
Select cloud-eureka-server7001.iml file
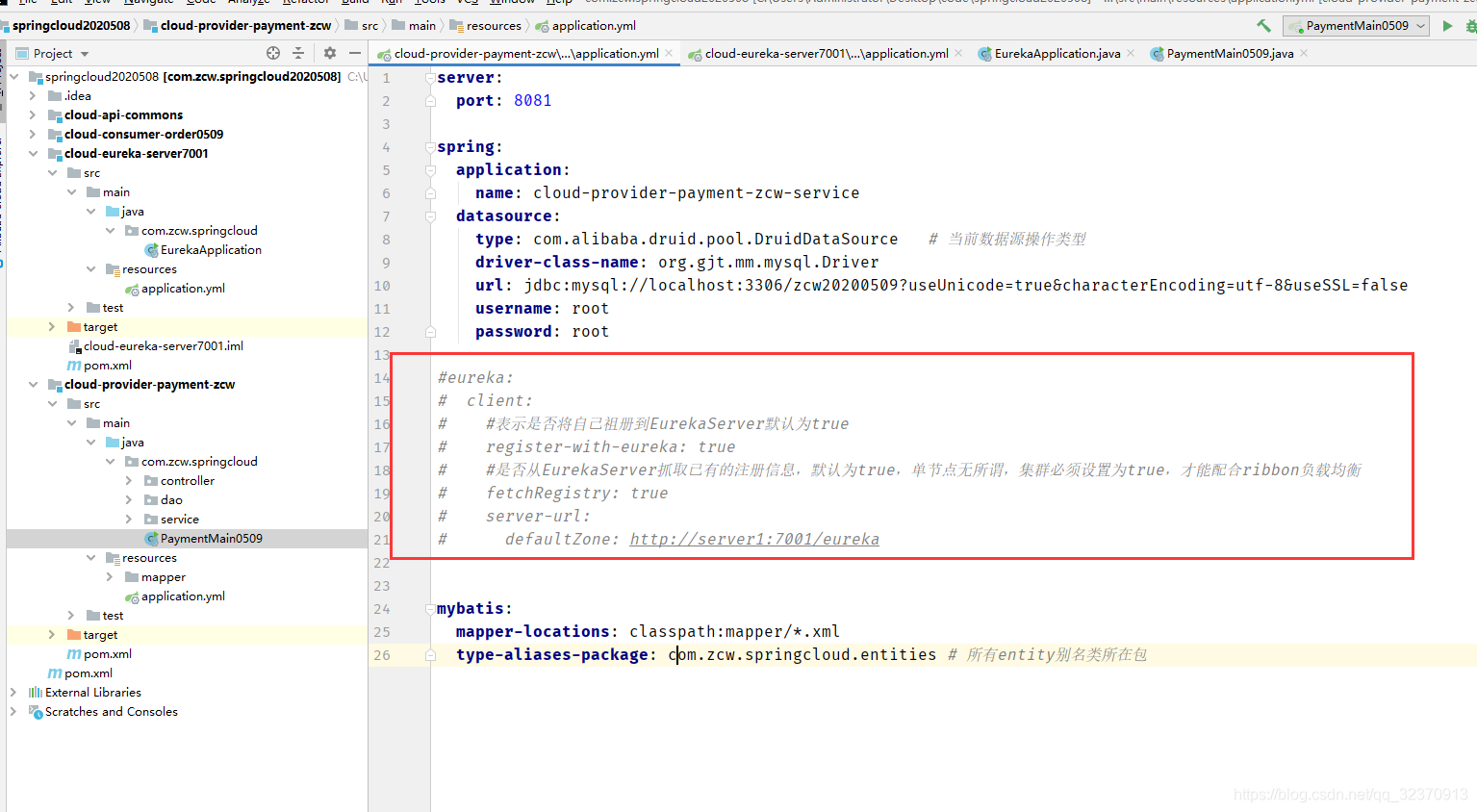coord(164,346)
